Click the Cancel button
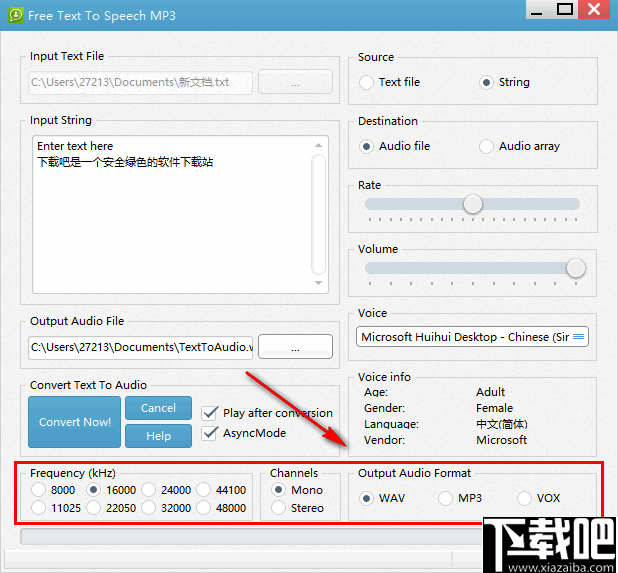The image size is (618, 573). pyautogui.click(x=158, y=408)
